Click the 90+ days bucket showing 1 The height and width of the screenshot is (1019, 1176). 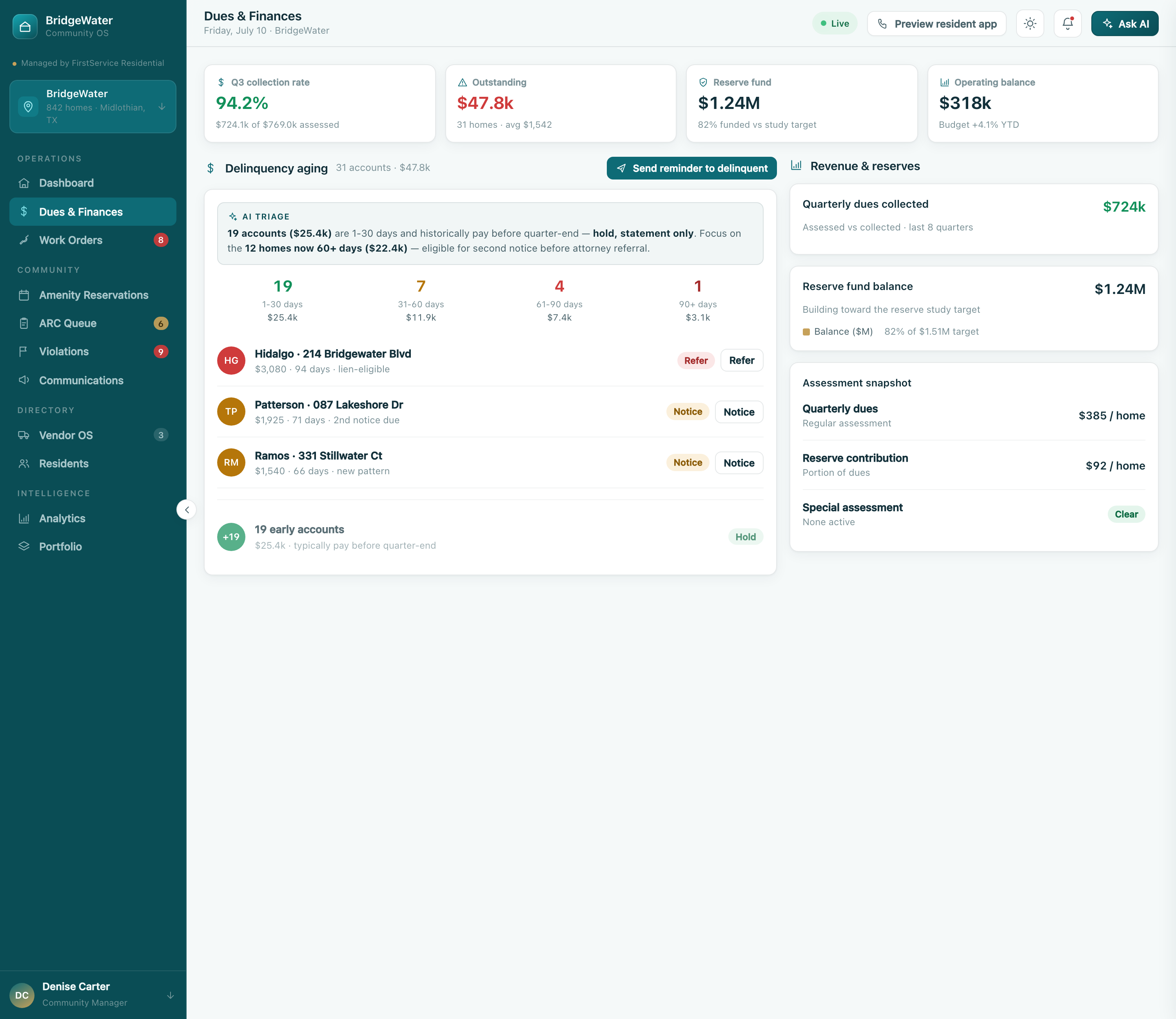(x=698, y=300)
